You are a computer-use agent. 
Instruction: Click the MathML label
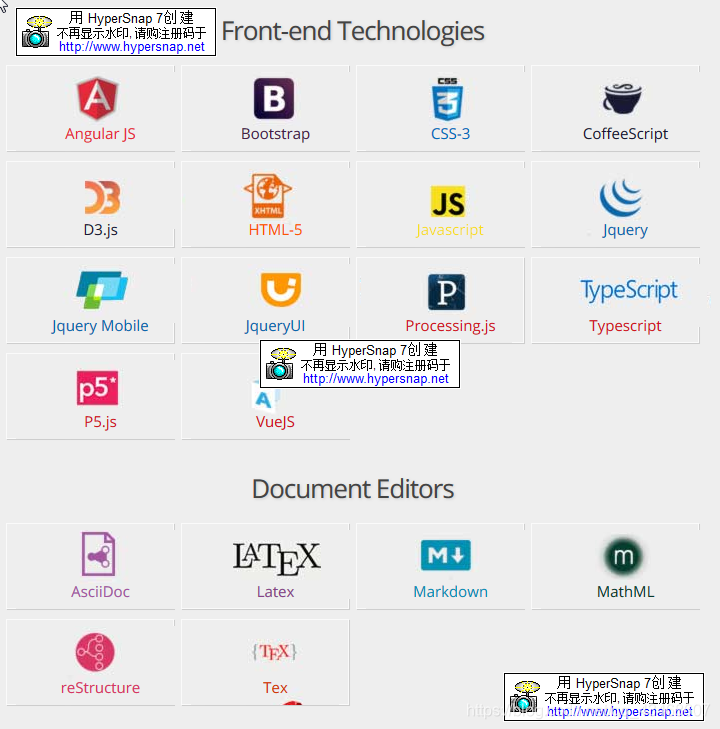click(x=625, y=592)
